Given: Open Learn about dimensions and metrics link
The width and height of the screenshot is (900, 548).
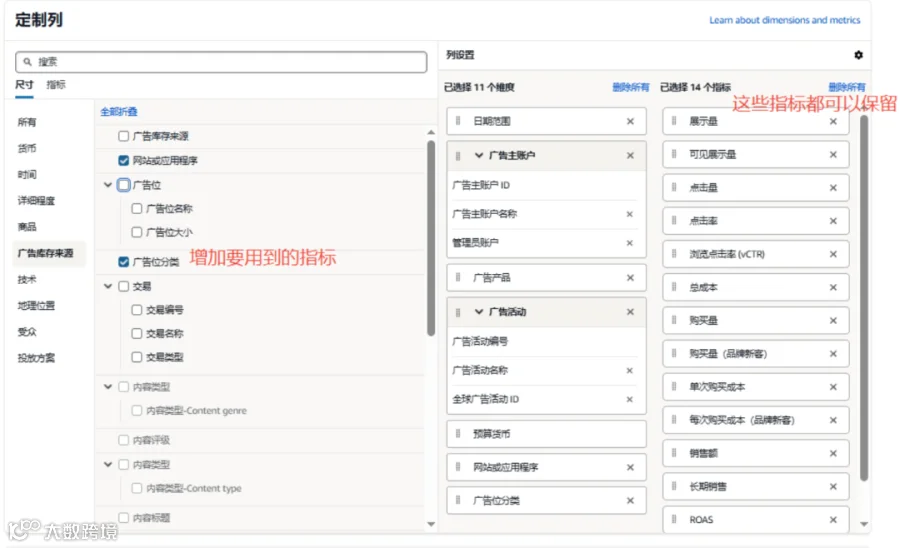Looking at the screenshot, I should (x=785, y=20).
